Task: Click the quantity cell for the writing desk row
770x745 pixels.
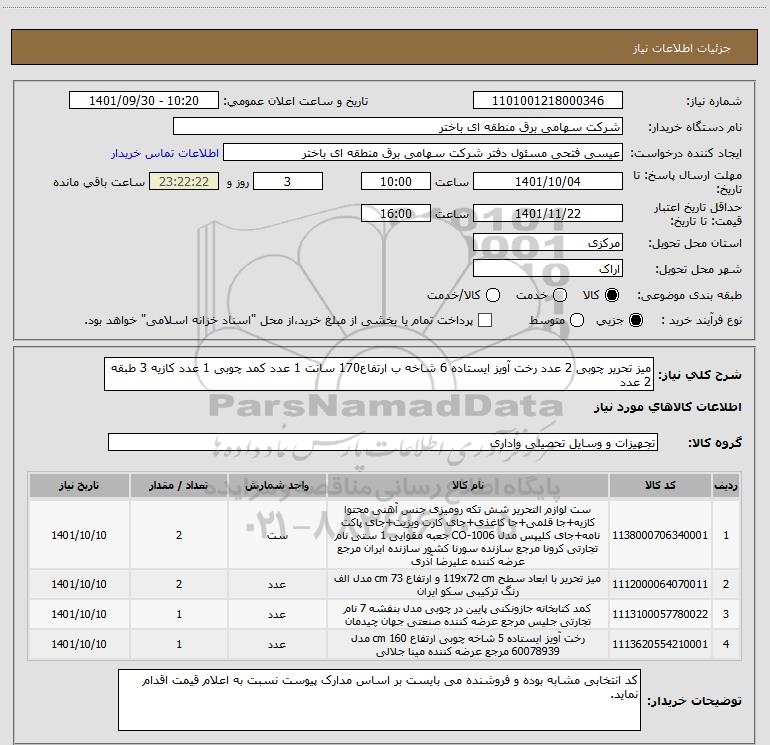Action: pos(179,584)
